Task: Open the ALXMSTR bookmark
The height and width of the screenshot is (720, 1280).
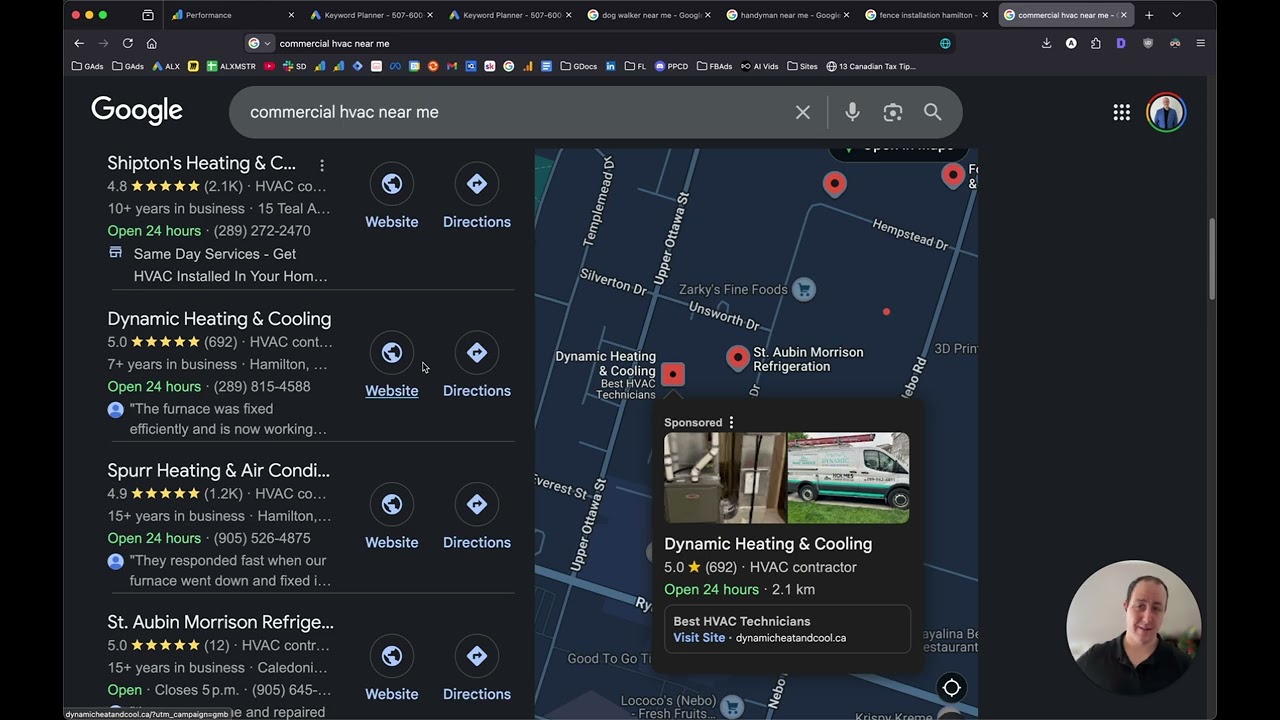Action: [231, 66]
